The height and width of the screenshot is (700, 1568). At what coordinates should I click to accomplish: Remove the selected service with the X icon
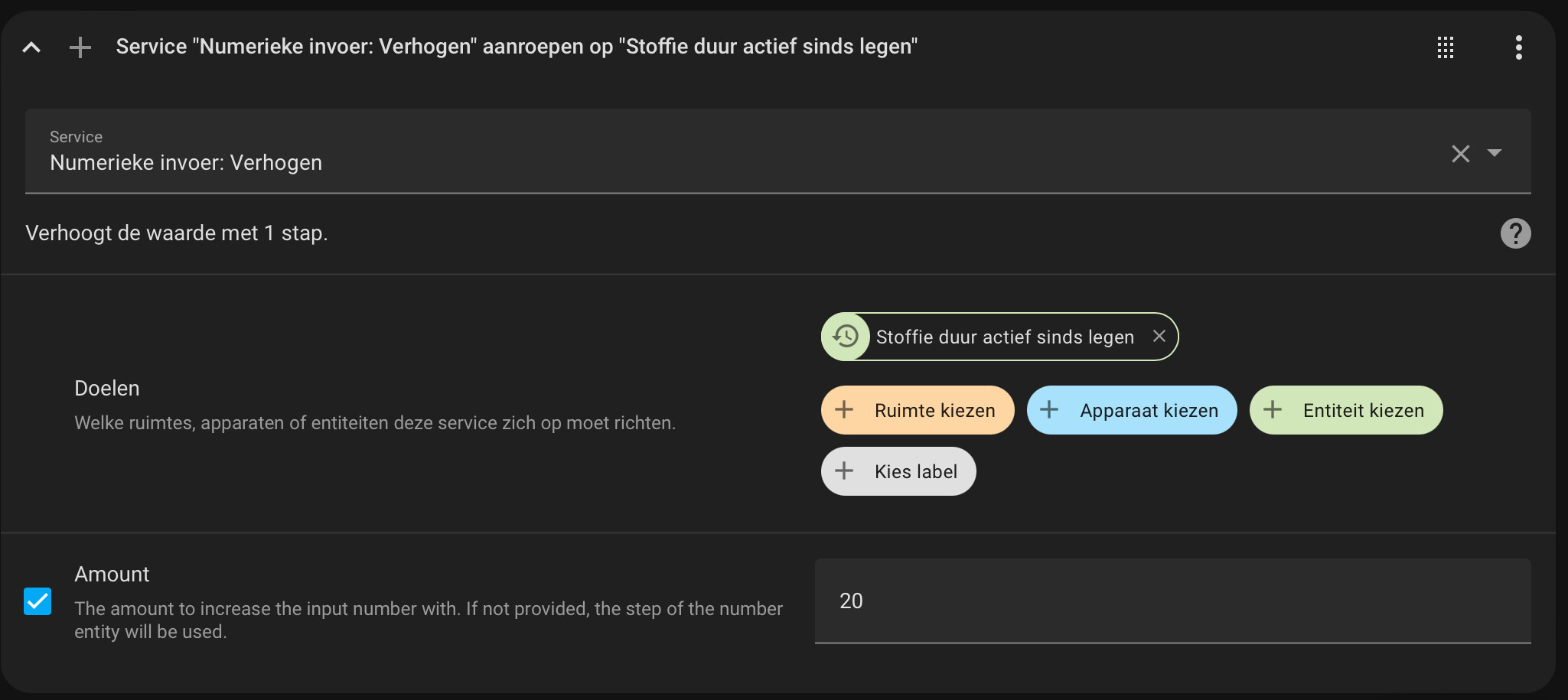(1460, 154)
